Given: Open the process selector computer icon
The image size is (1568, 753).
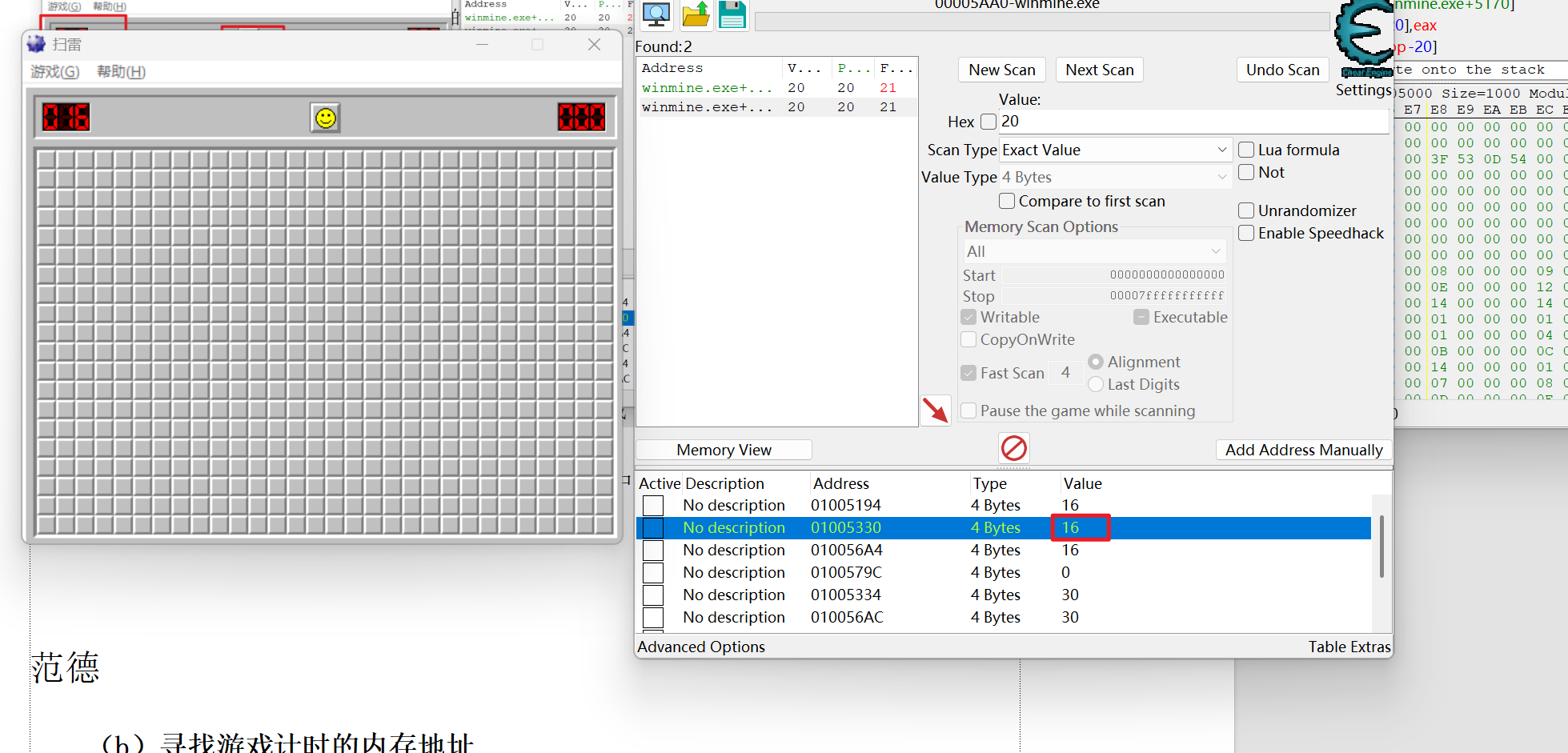Looking at the screenshot, I should (656, 14).
